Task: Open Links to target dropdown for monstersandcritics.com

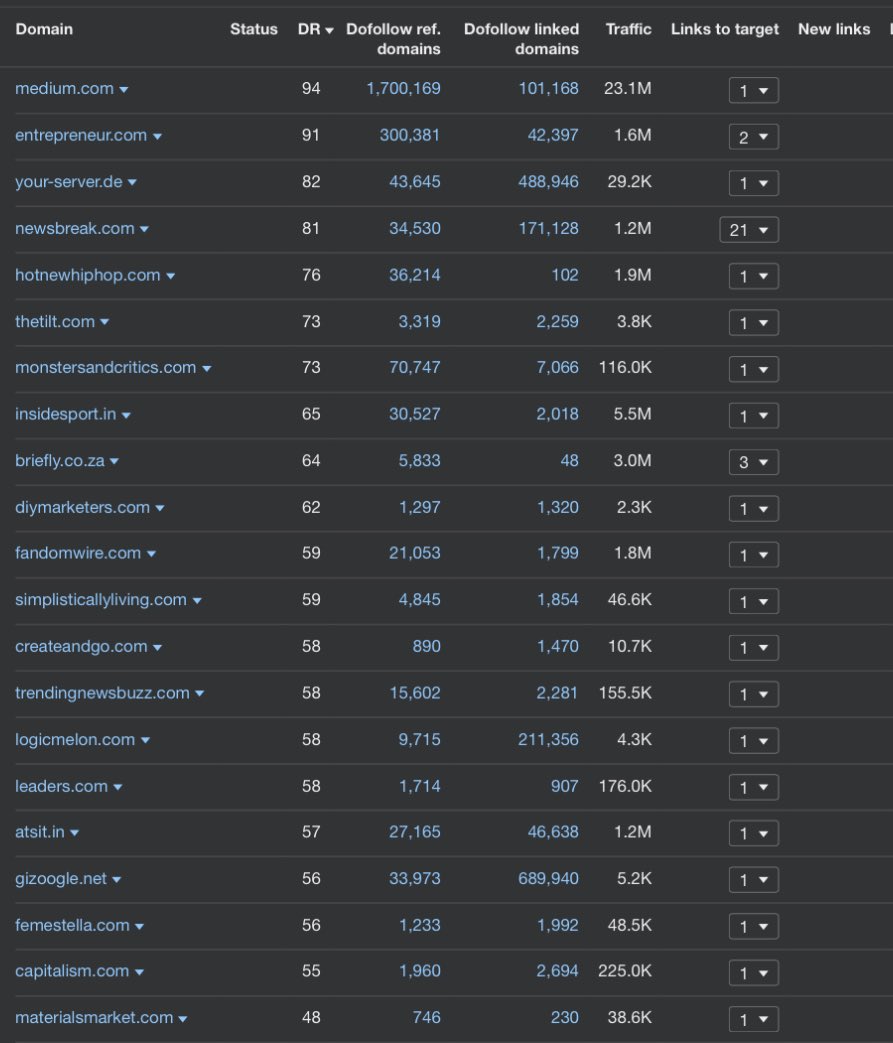Action: tap(754, 369)
